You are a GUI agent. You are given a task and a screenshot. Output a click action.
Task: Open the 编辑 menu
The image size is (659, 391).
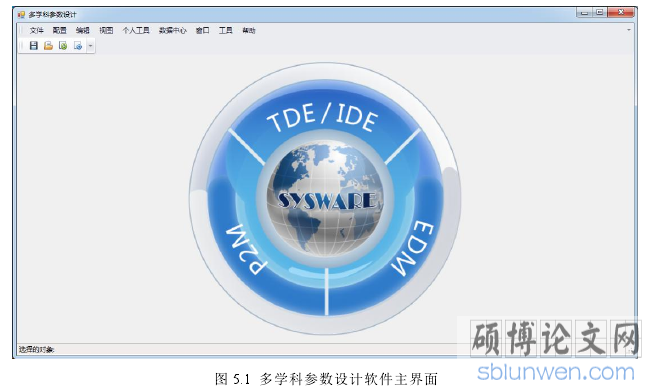tap(83, 30)
